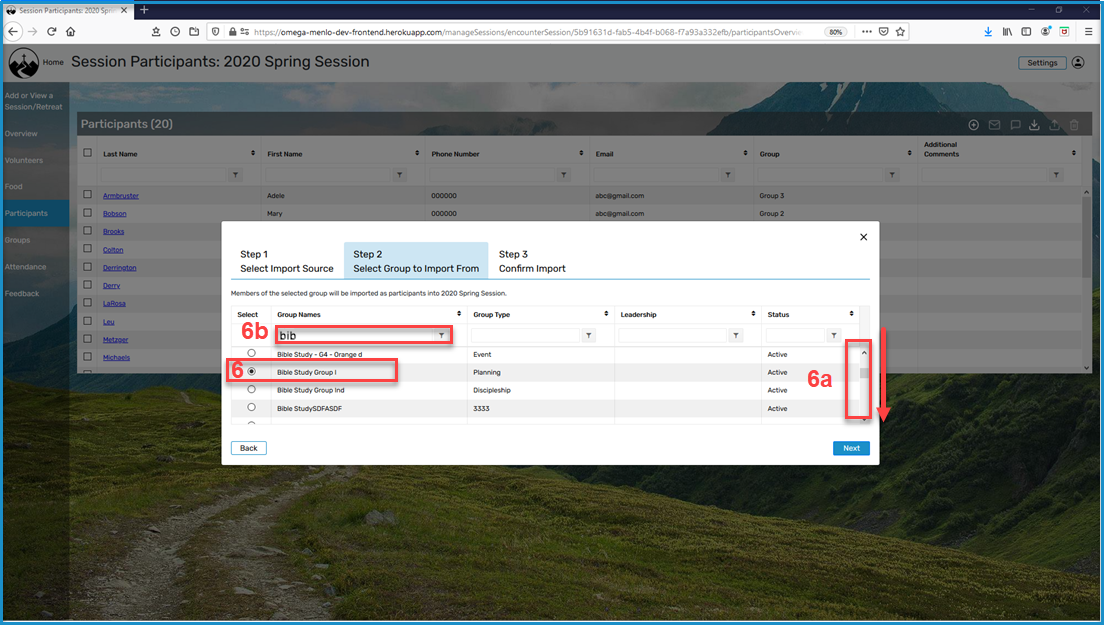Select the Bible Study Group I radio button

[251, 372]
